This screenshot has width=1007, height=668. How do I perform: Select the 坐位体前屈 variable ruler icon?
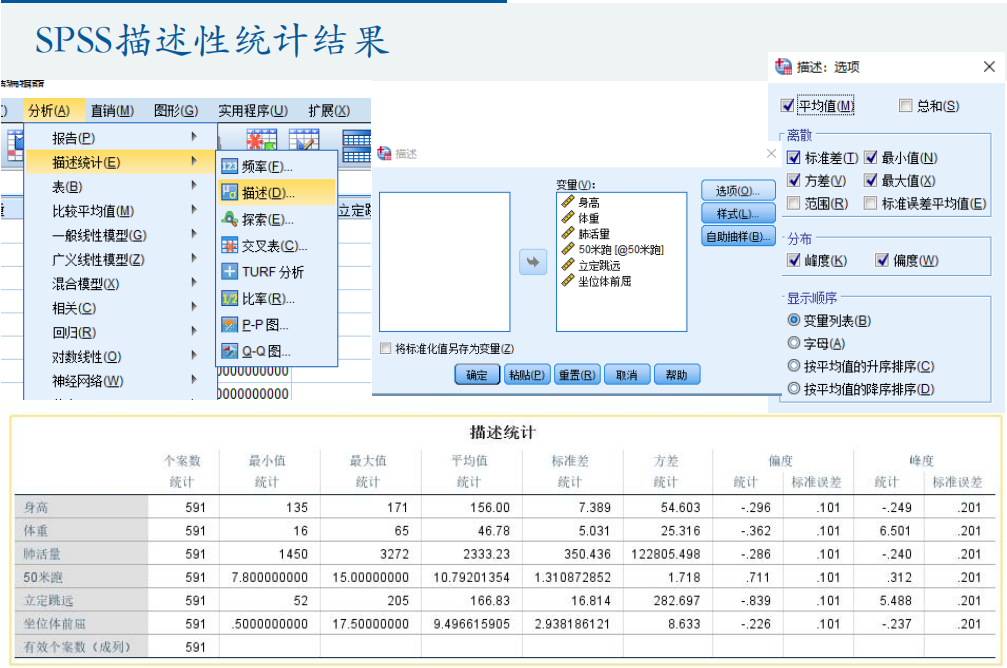coord(568,281)
